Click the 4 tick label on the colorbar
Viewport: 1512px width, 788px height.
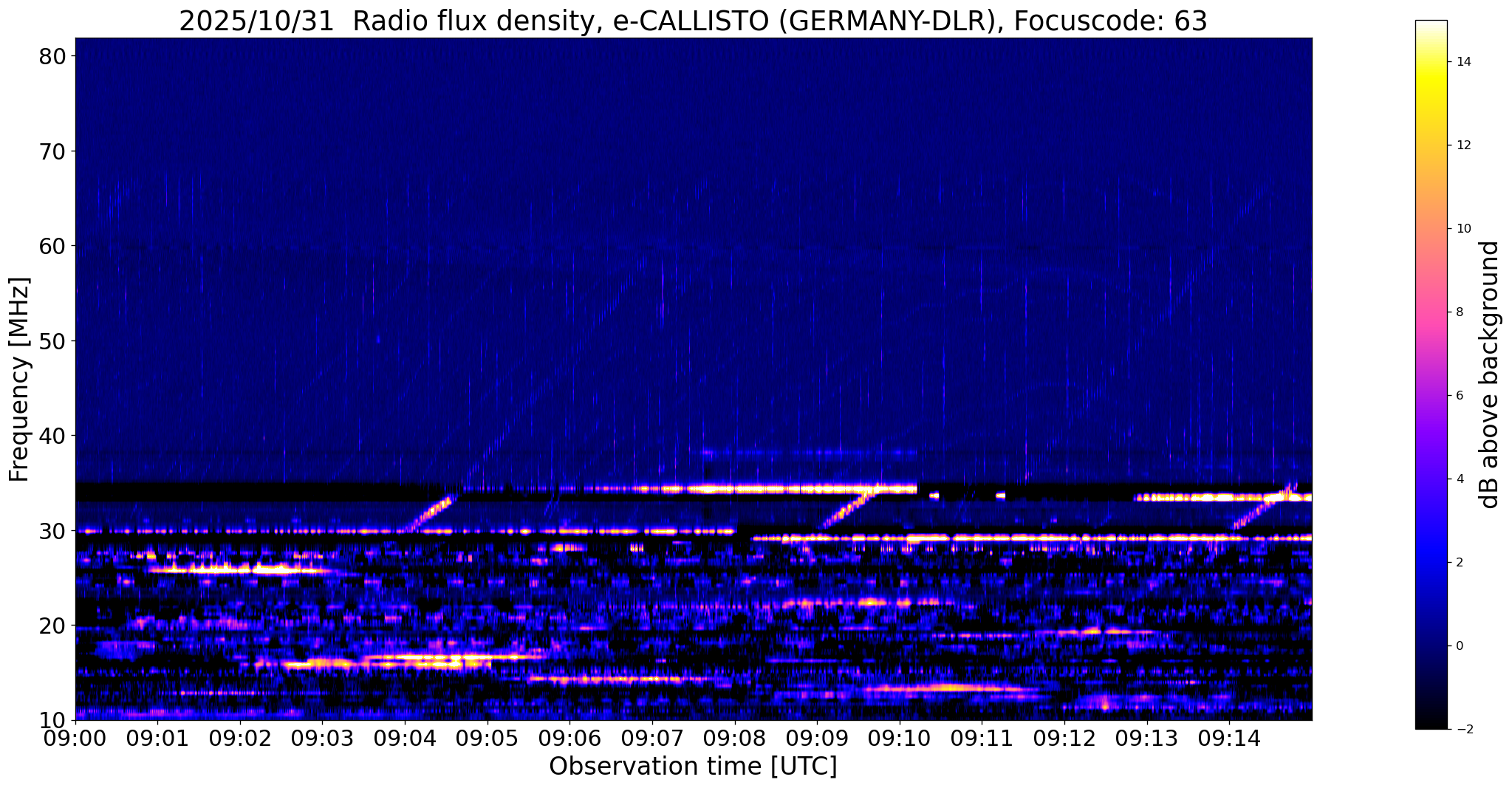[x=1460, y=479]
